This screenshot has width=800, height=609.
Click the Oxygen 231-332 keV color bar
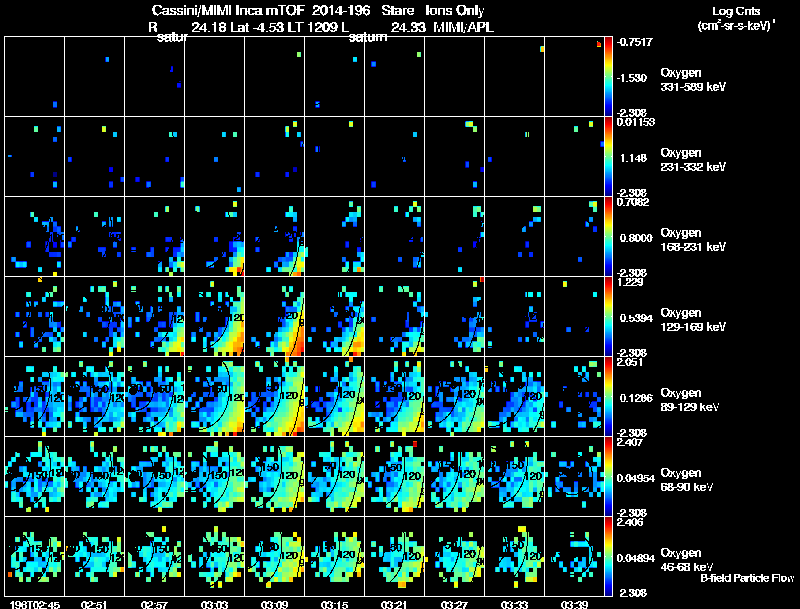click(x=608, y=157)
